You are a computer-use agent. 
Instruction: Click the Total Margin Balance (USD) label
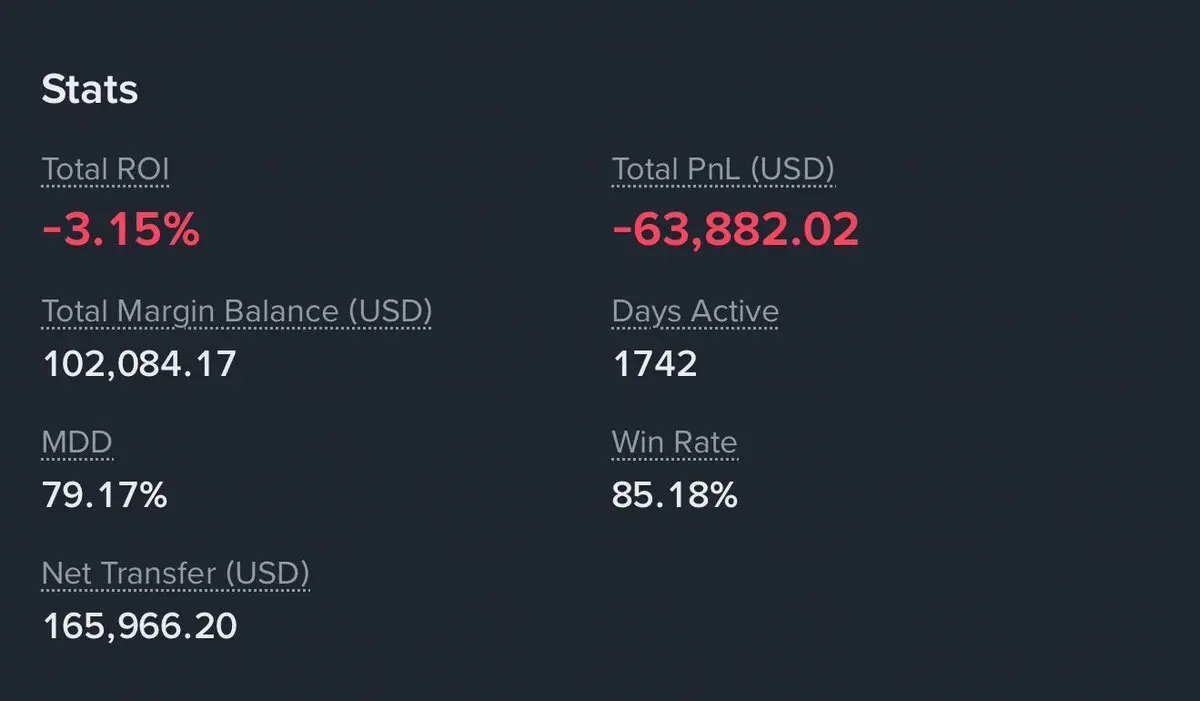(x=236, y=312)
